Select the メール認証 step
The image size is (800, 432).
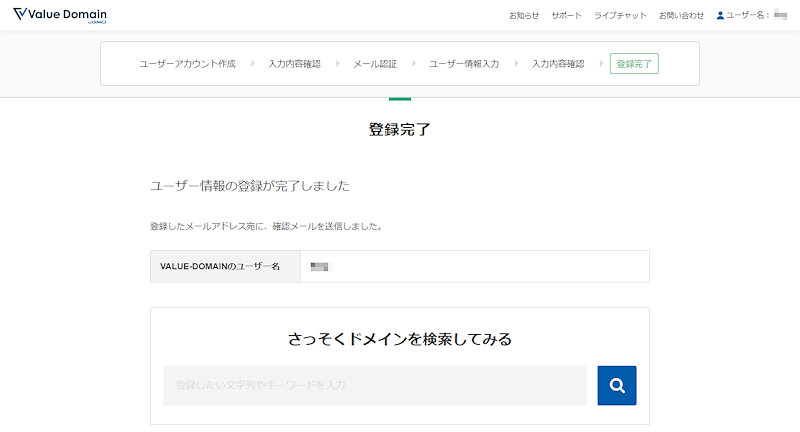pos(375,64)
